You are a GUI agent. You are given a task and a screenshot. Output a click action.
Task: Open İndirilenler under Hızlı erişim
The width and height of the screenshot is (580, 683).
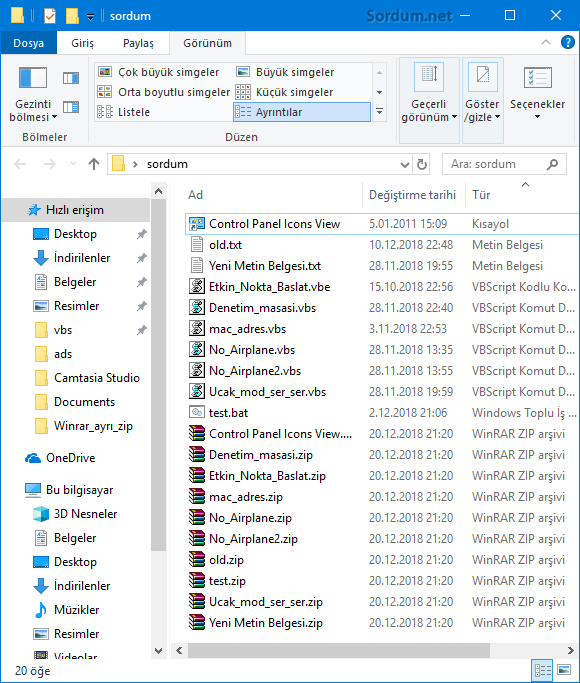pyautogui.click(x=82, y=258)
